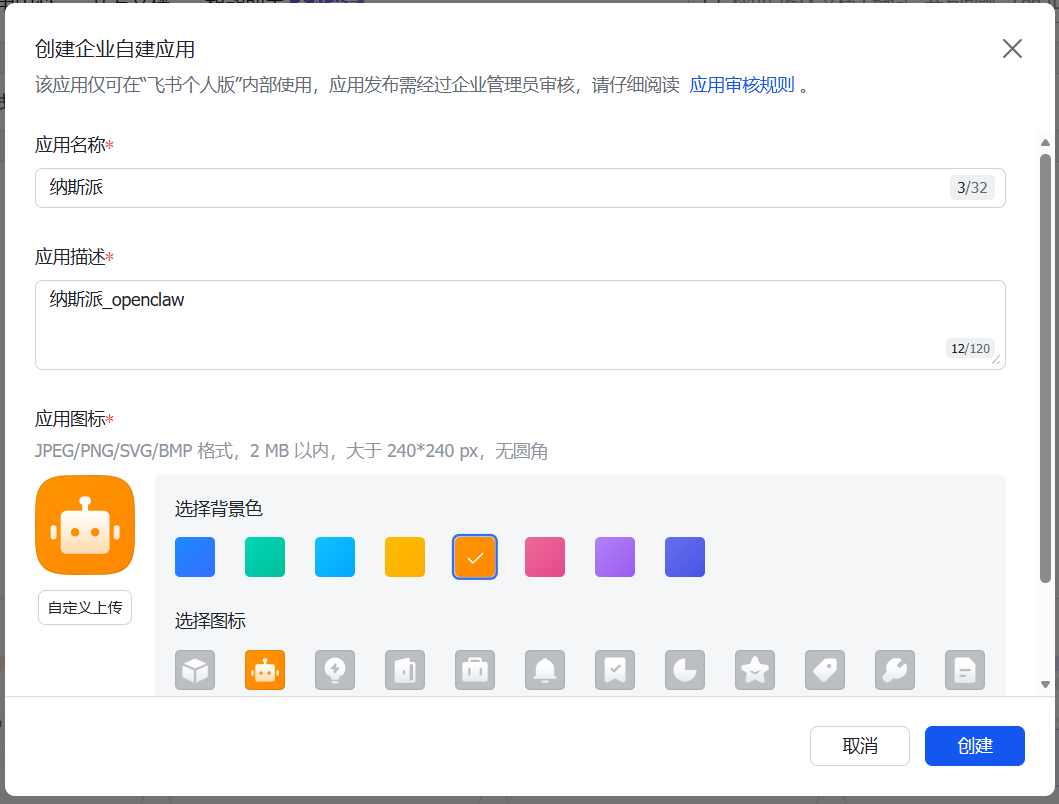Focus the 应用名称 input field
The image size is (1059, 804).
click(x=490, y=188)
